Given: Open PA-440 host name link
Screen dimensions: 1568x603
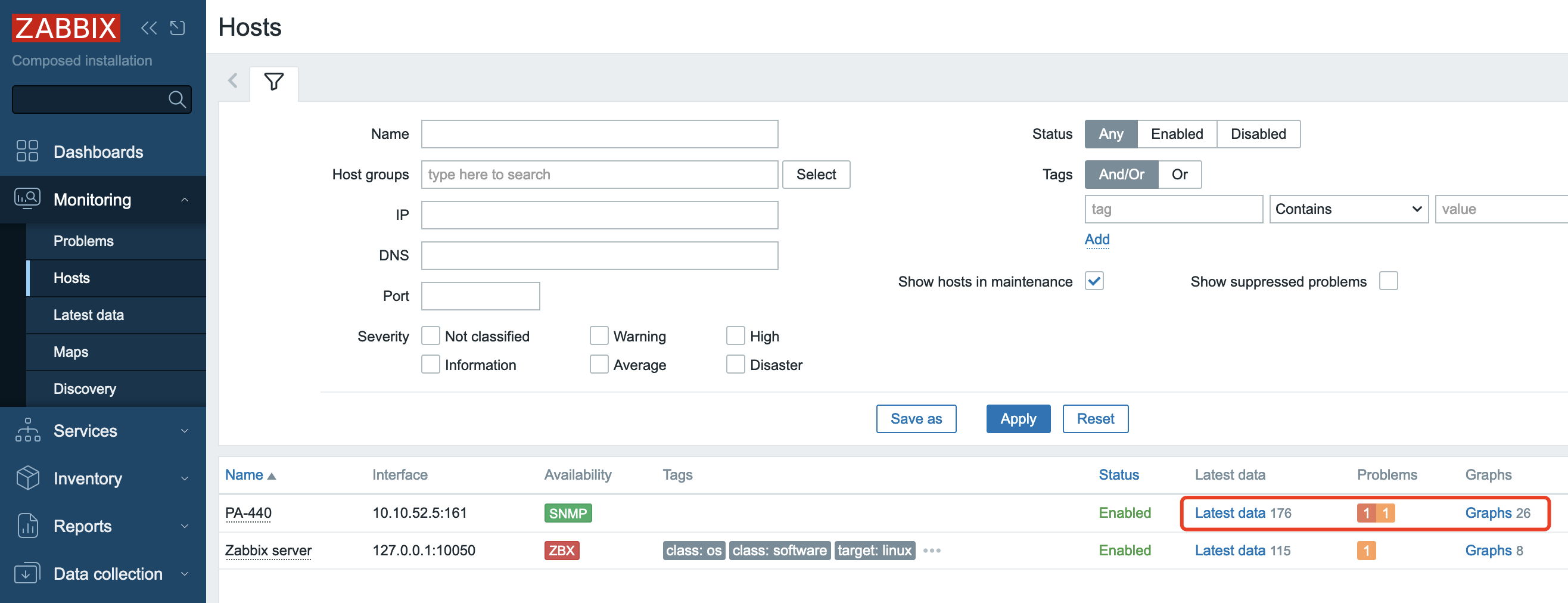Looking at the screenshot, I should coord(248,513).
